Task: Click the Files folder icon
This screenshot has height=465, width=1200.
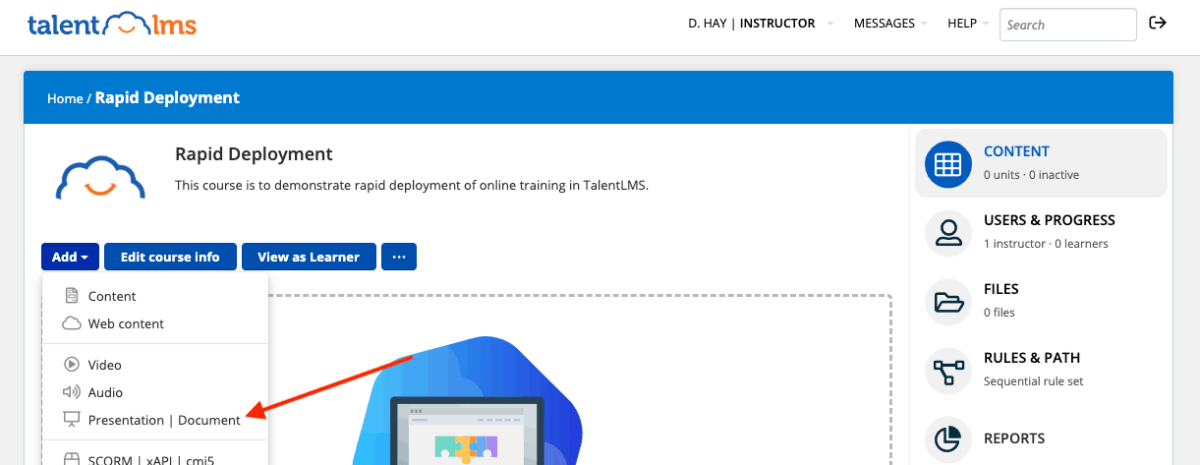Action: (948, 301)
